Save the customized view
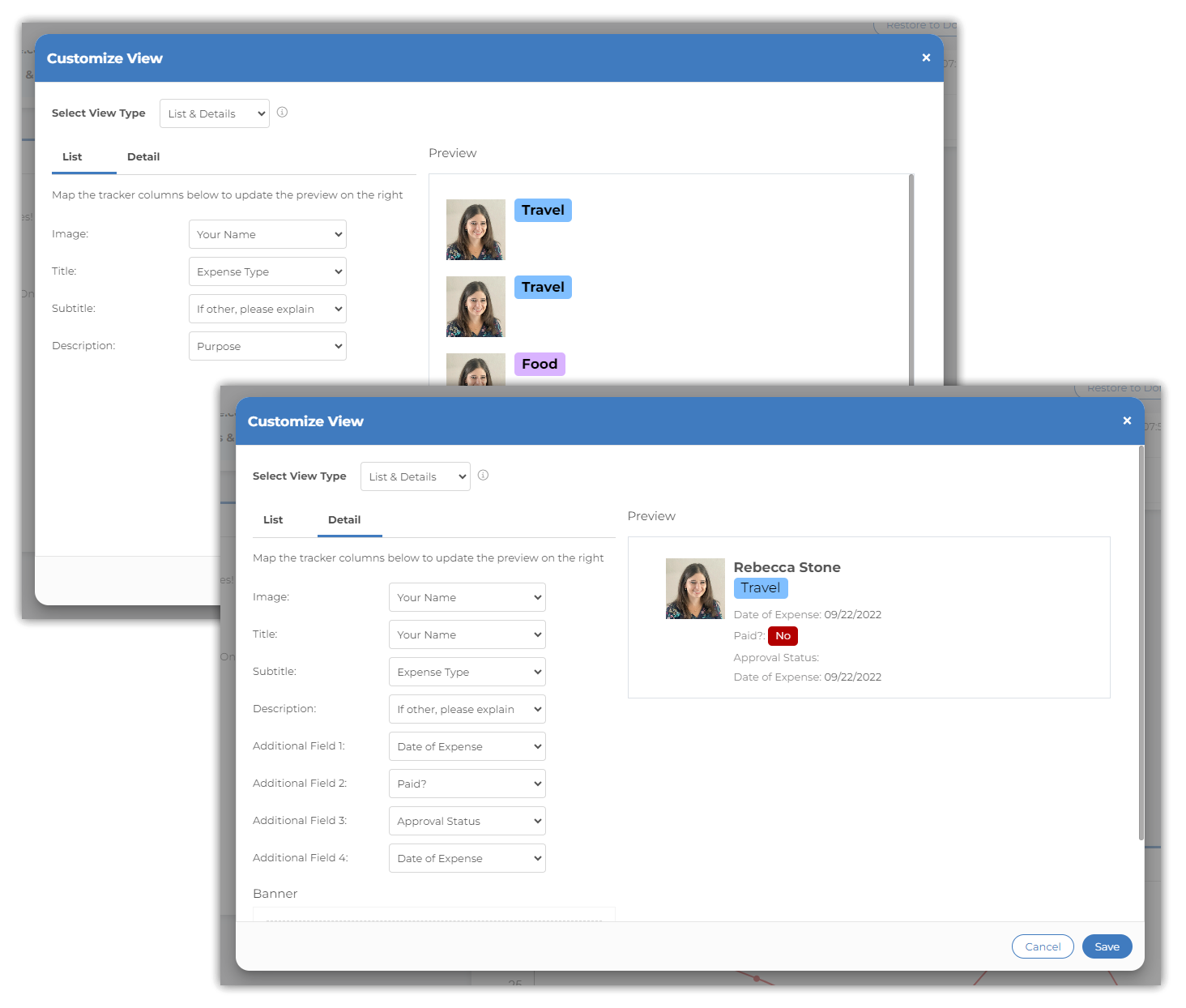The width and height of the screenshot is (1186, 1008). click(1107, 946)
